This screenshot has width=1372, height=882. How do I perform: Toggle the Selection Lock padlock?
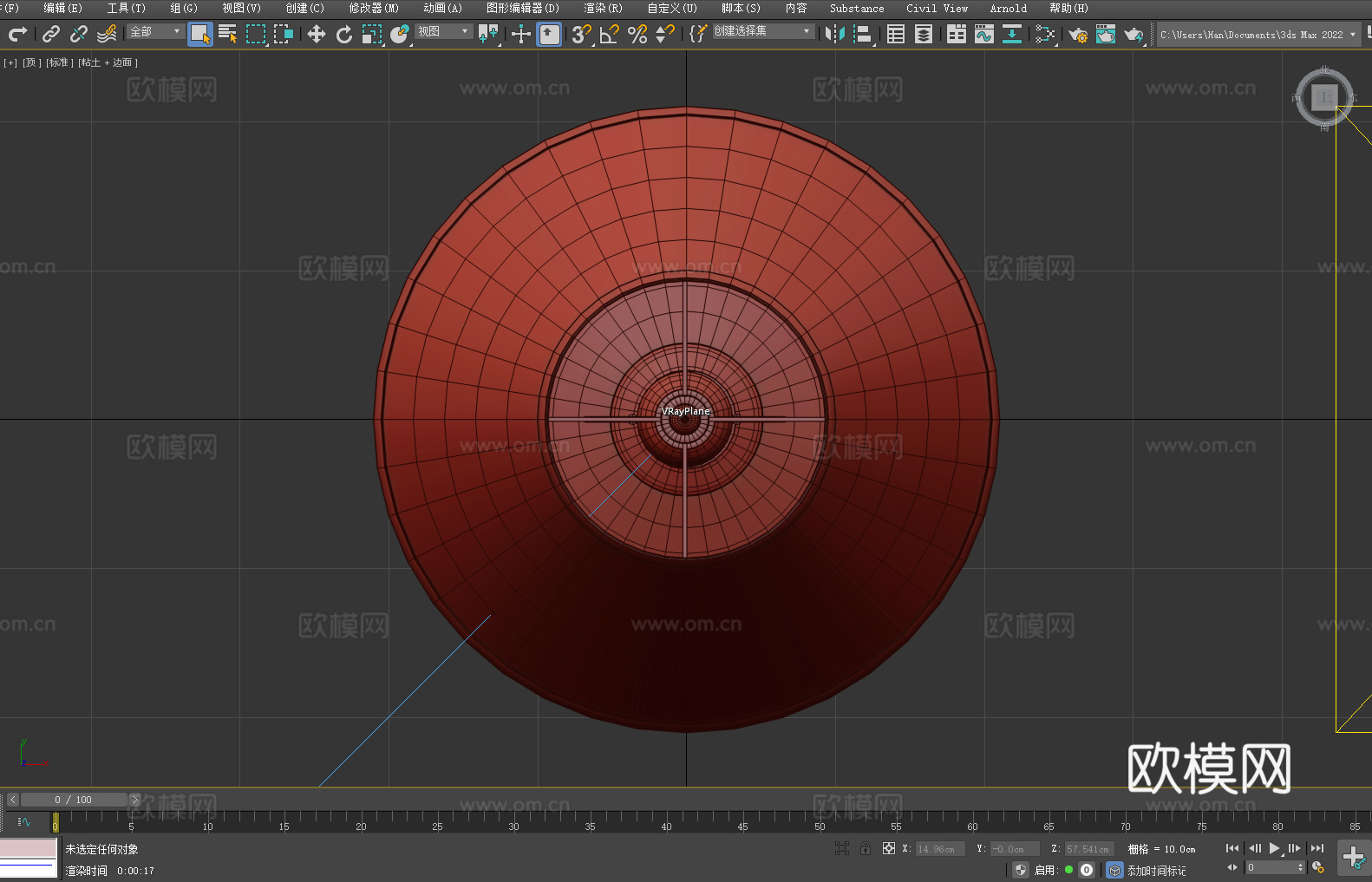click(x=865, y=849)
